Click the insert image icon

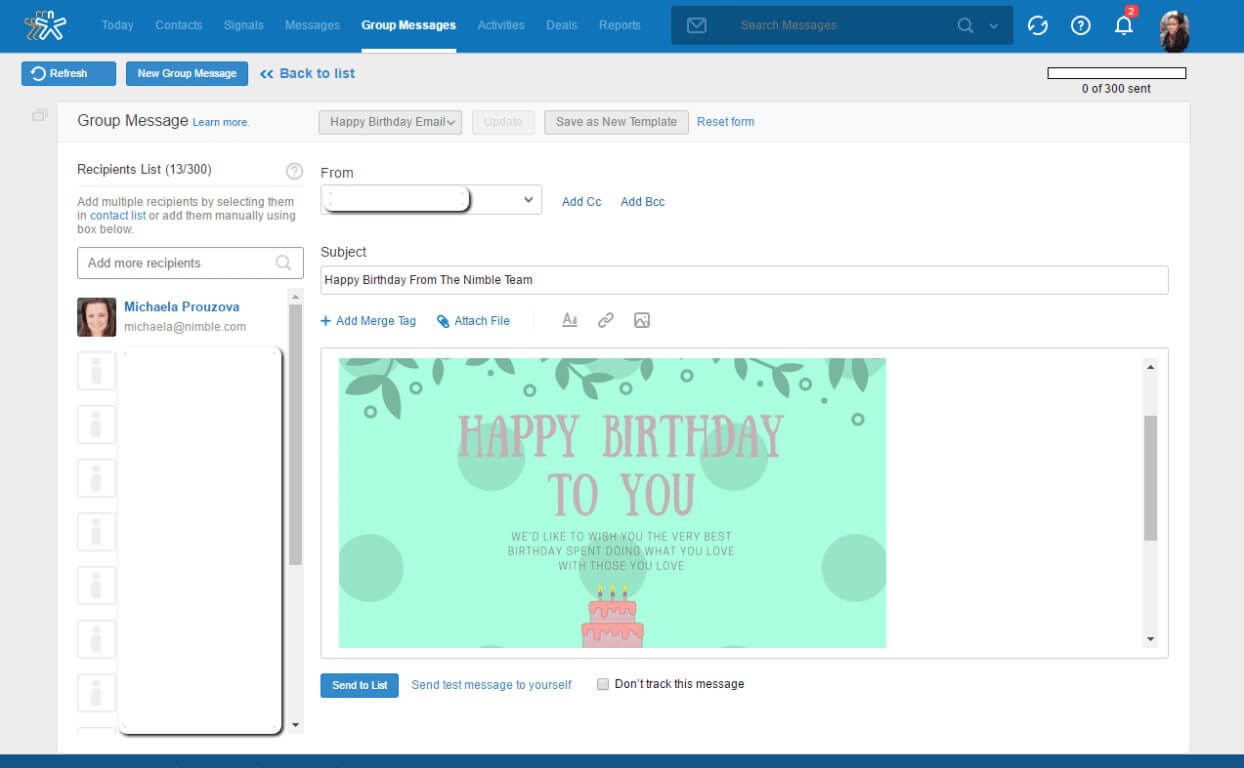[x=642, y=320]
